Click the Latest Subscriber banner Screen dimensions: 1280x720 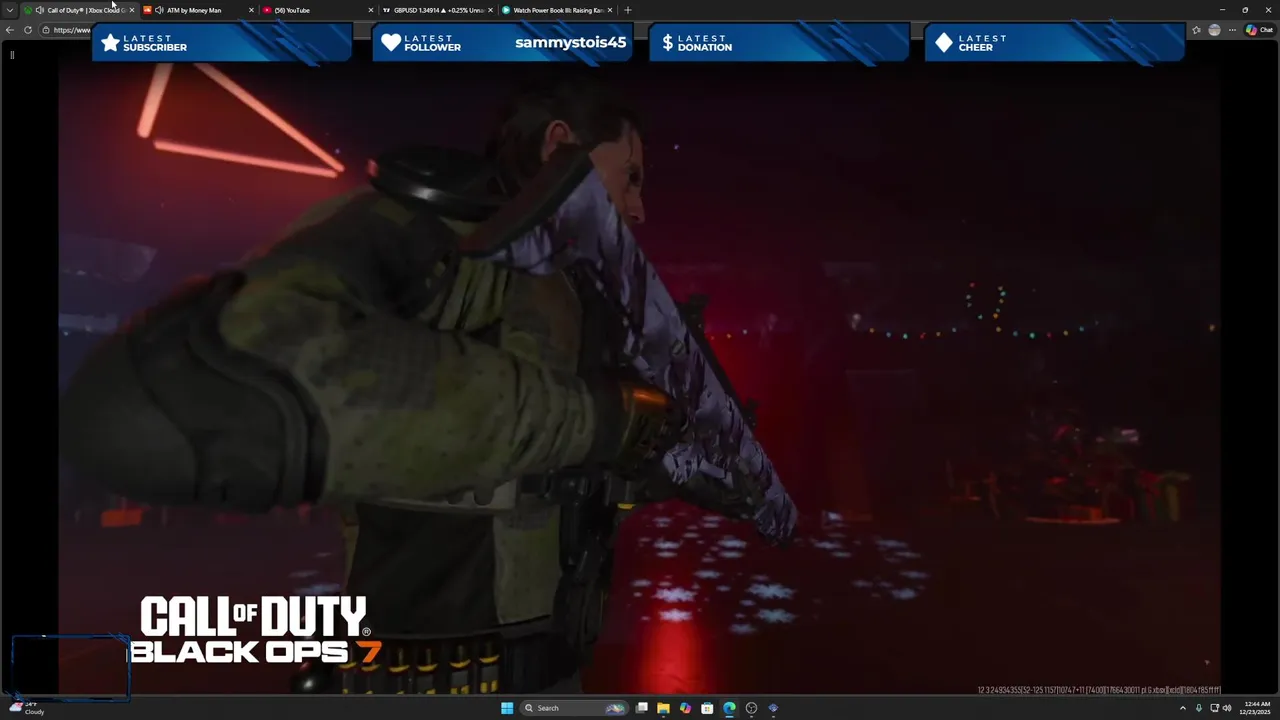(x=222, y=43)
